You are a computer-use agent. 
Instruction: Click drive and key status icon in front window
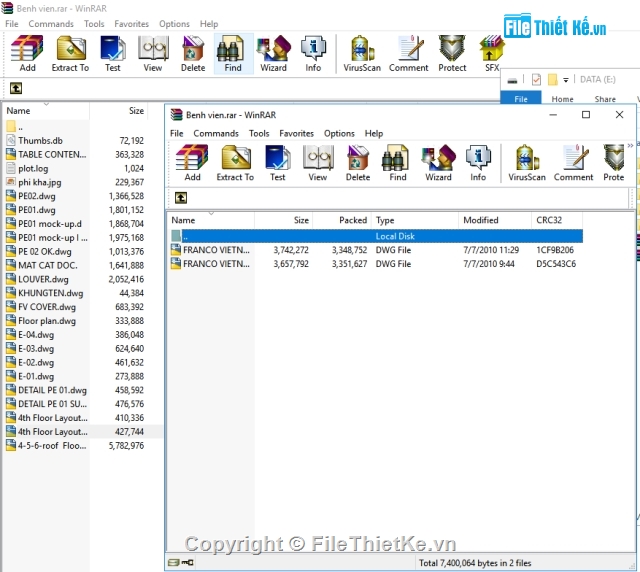coord(181,563)
